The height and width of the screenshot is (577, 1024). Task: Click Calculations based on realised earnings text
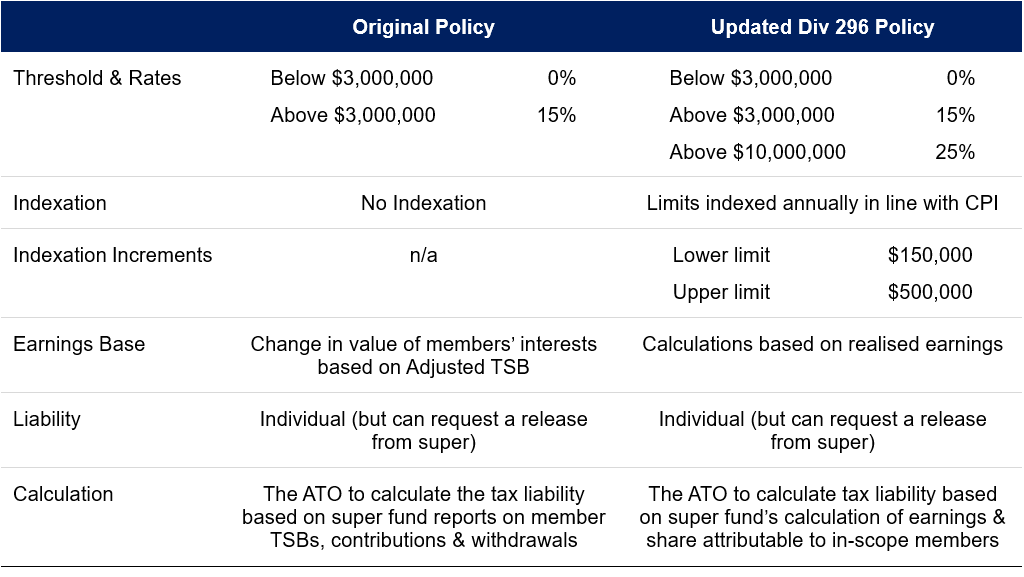pos(822,344)
